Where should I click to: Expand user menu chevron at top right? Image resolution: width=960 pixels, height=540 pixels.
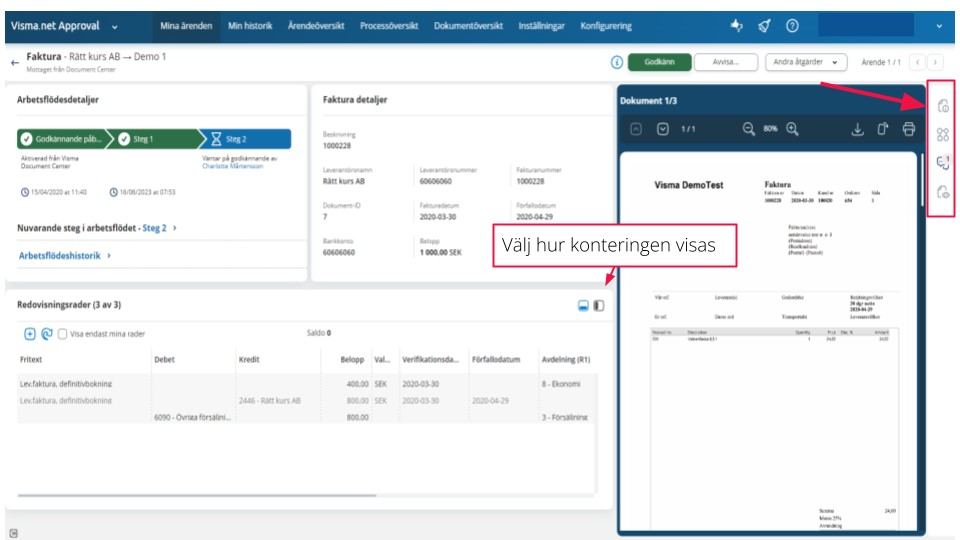(939, 26)
